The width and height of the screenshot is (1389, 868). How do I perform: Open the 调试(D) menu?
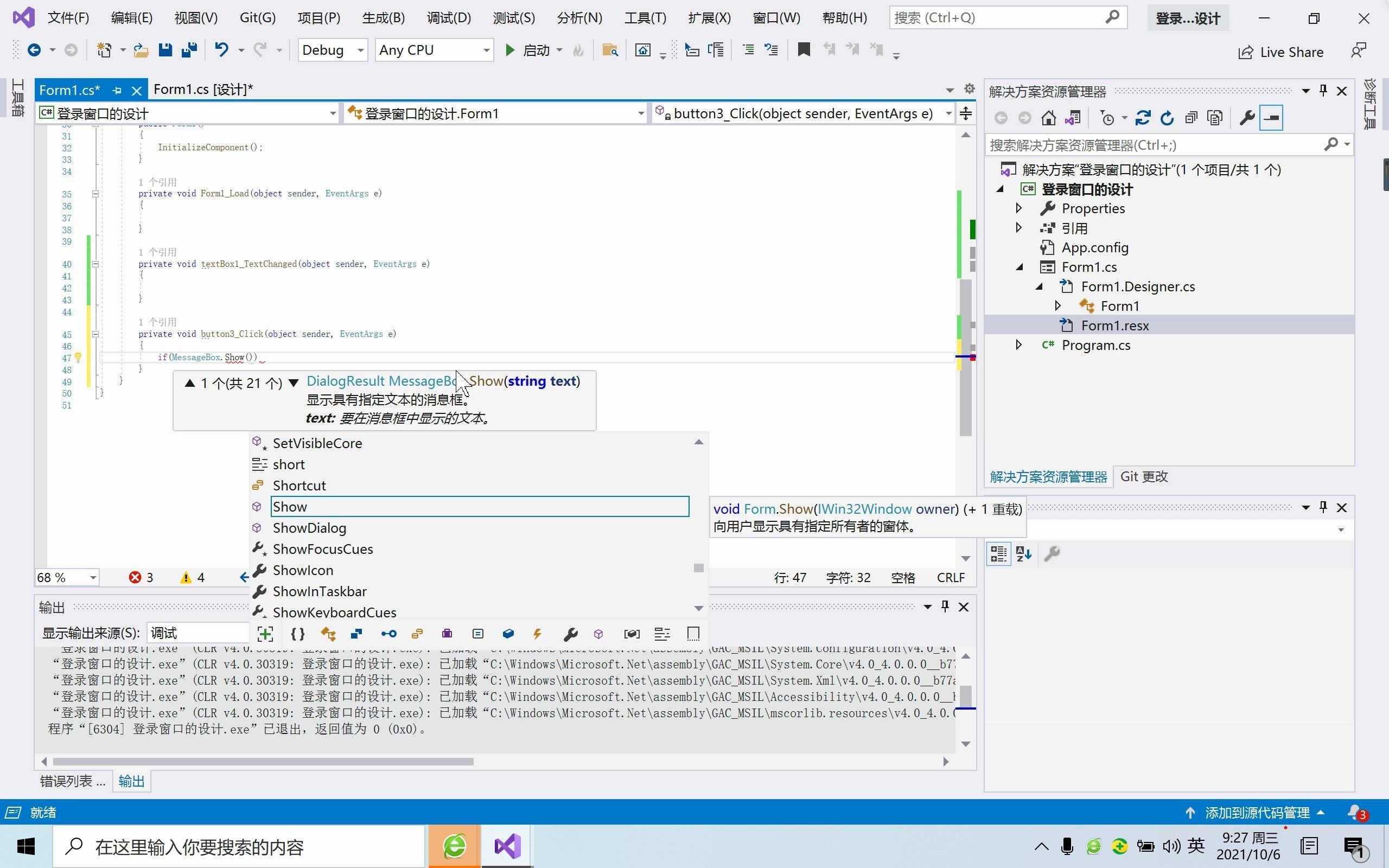[x=449, y=18]
